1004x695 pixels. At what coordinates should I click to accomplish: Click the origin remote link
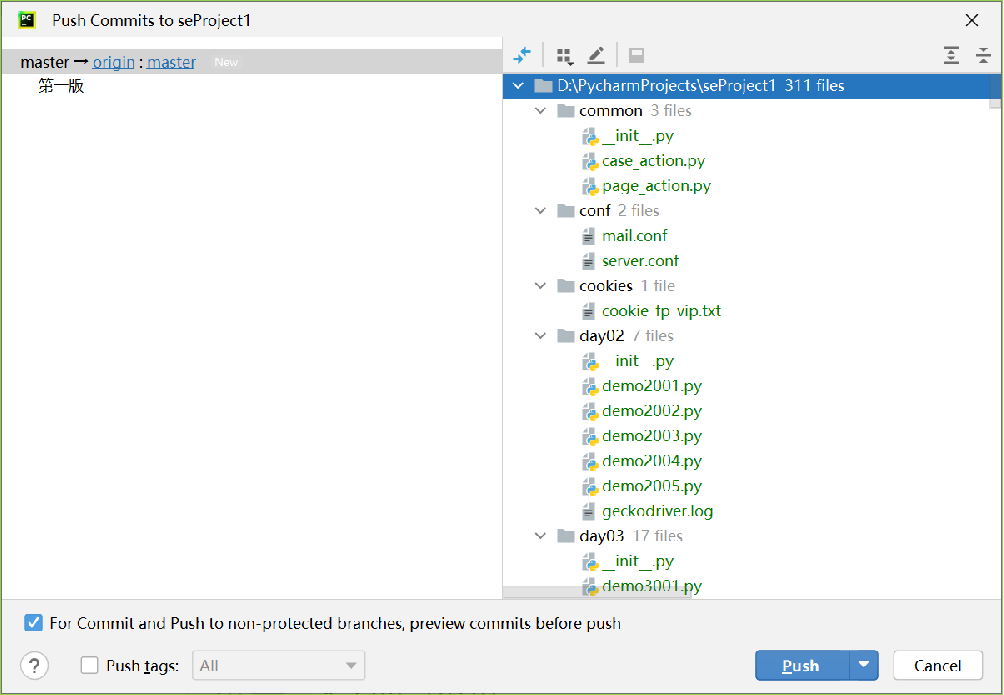113,62
